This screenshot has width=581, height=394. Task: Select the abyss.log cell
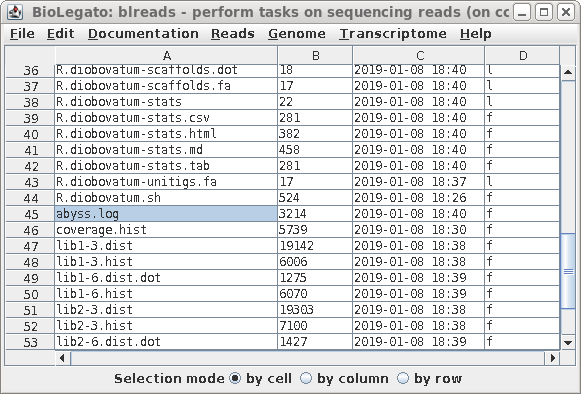tap(166, 214)
